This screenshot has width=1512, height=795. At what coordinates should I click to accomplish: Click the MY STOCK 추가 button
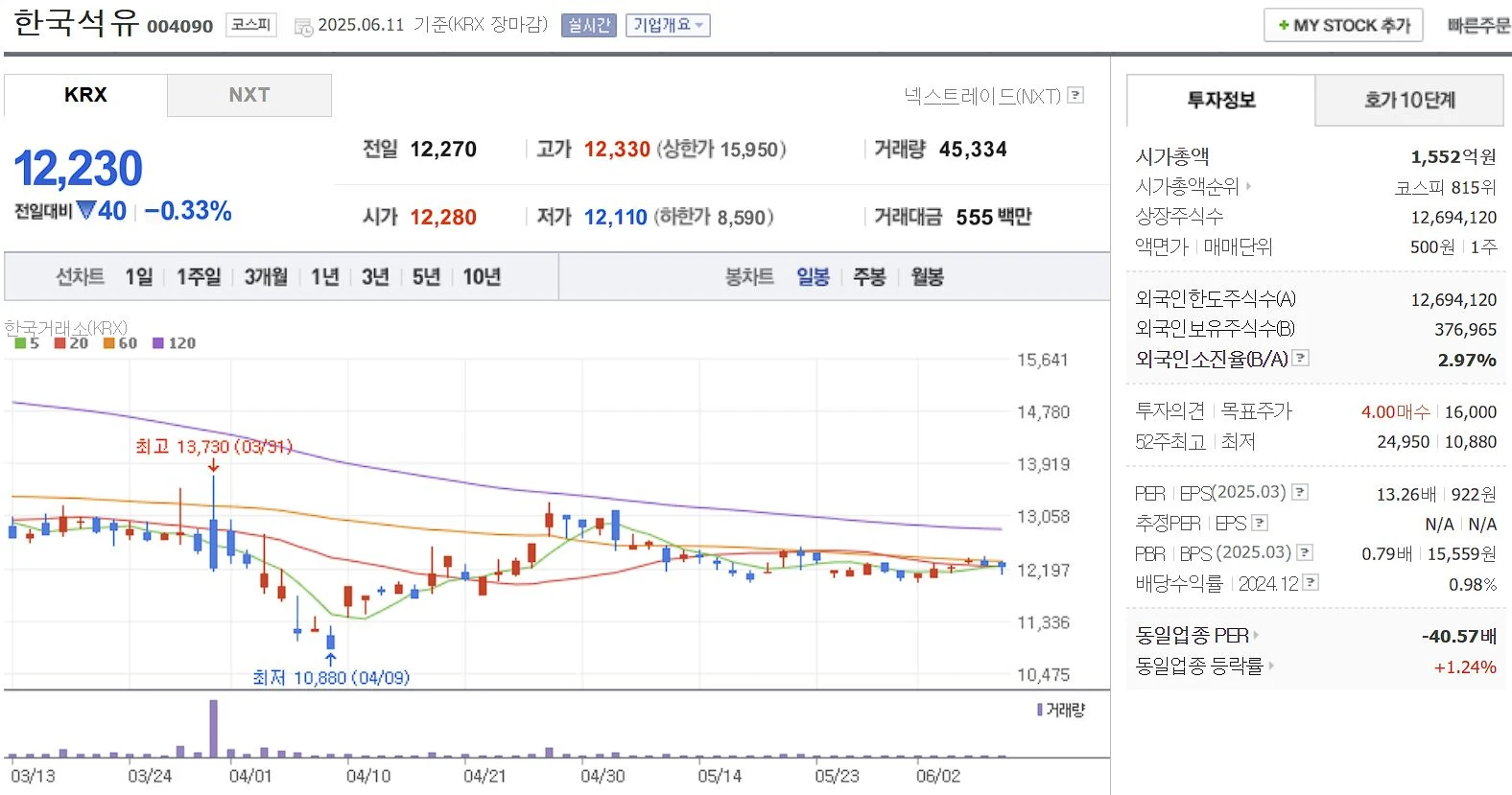point(1343,26)
